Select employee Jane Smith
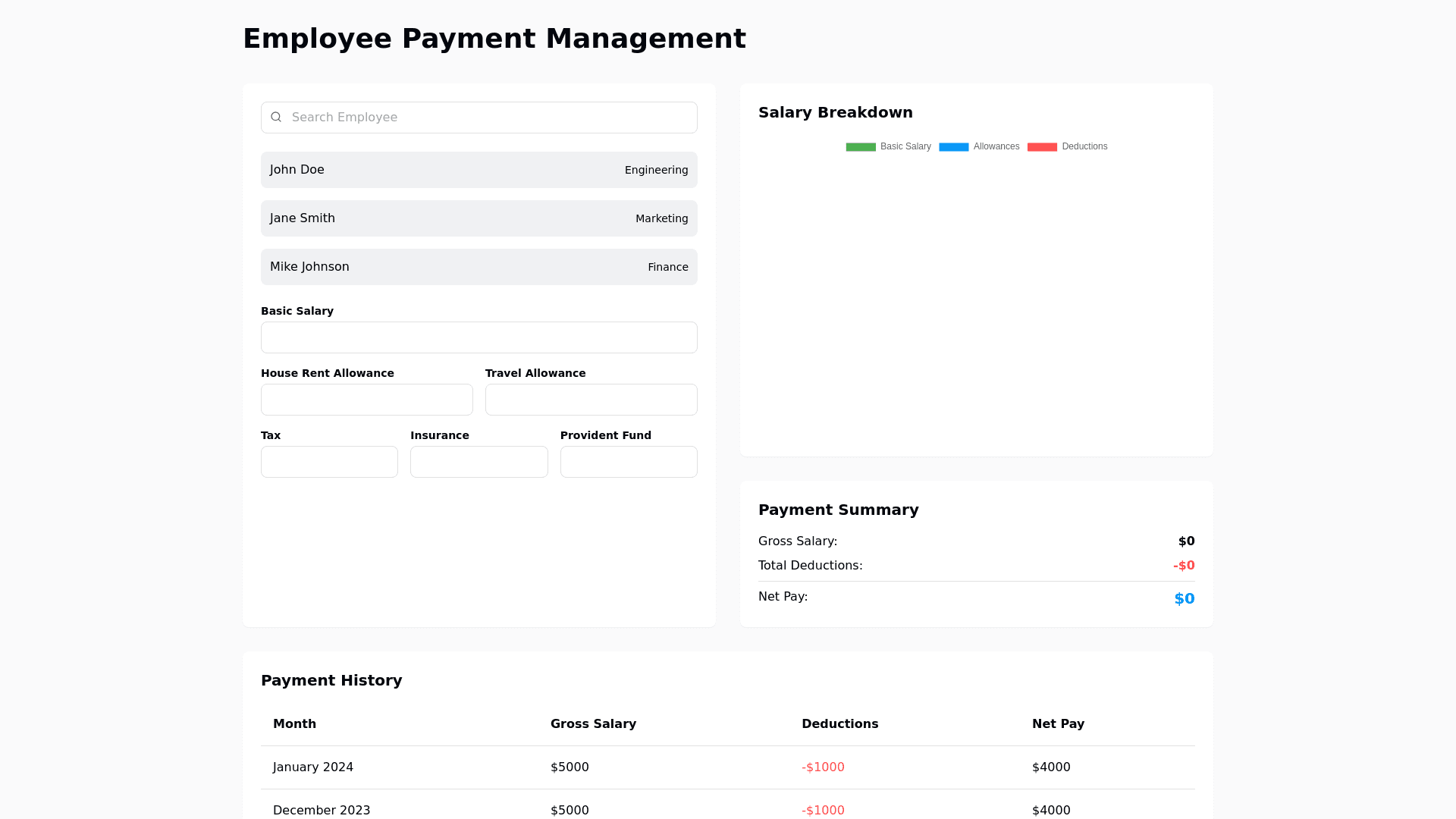The image size is (1456, 819). click(479, 218)
